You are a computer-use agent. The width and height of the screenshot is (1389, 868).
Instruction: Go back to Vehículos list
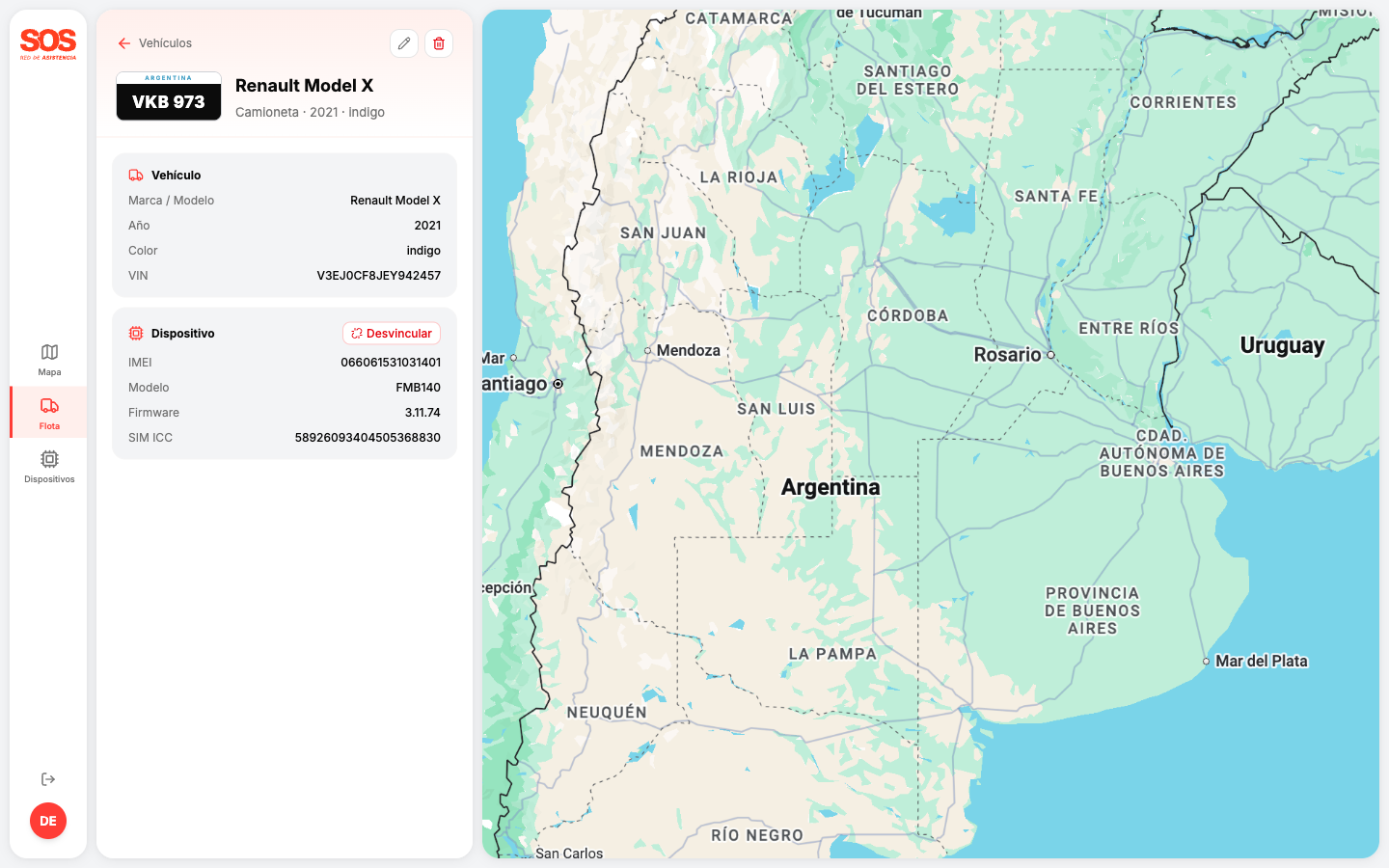coord(165,43)
